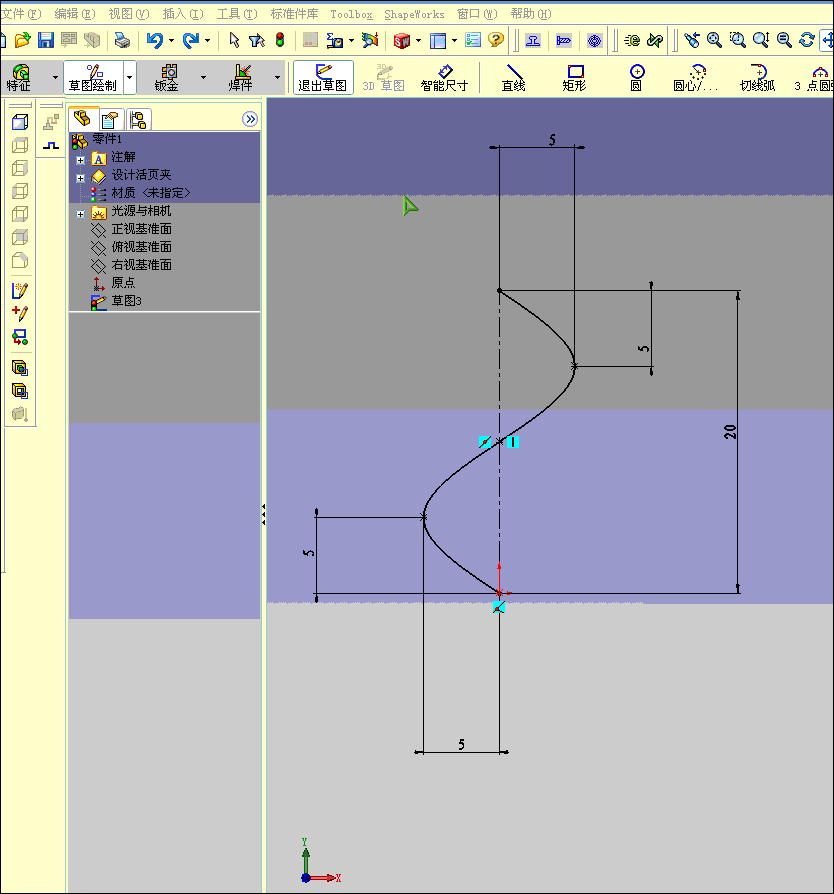The height and width of the screenshot is (894, 834).
Task: Click the Previous View icon
Action: (691, 40)
